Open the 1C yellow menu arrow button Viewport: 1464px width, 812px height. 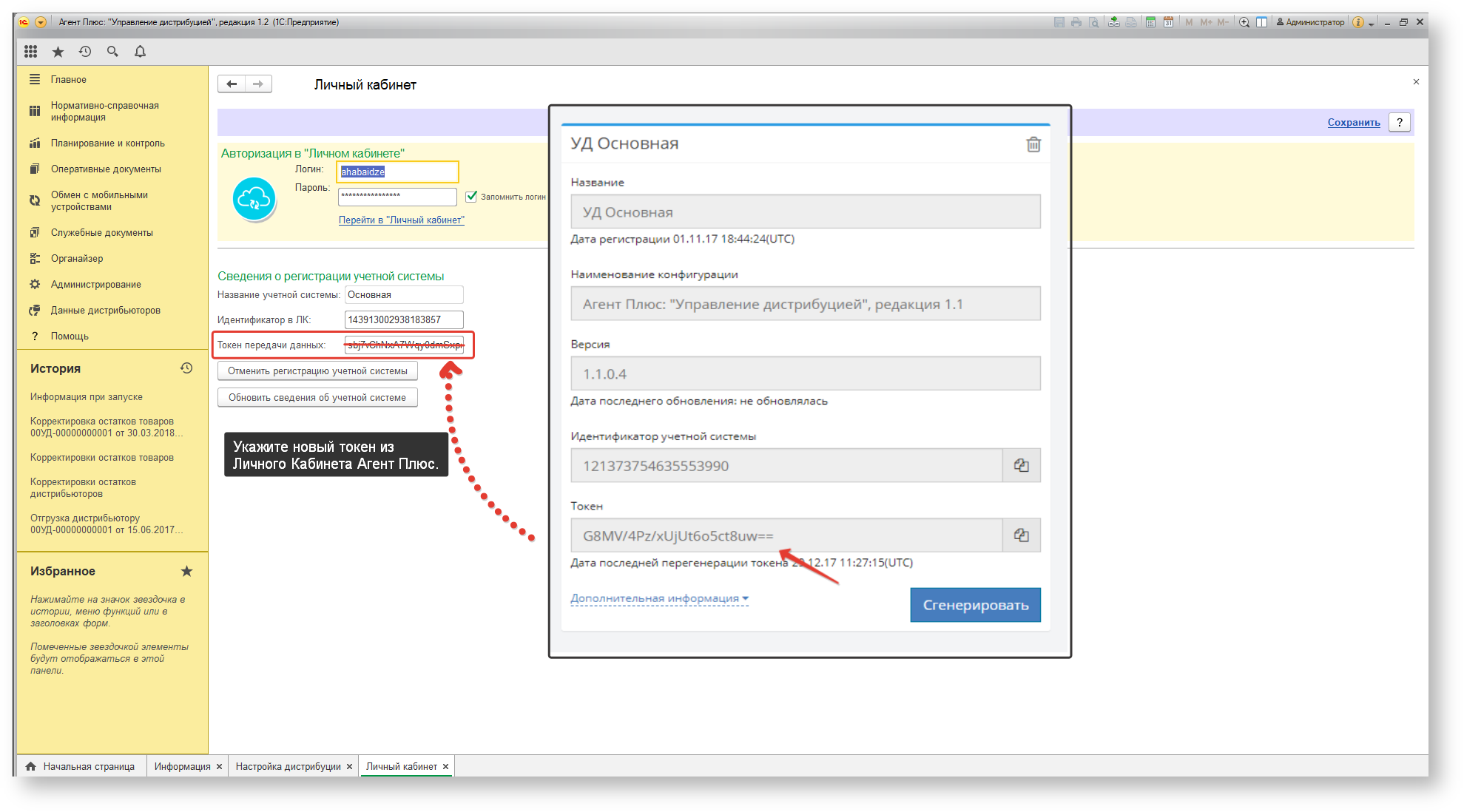point(41,22)
